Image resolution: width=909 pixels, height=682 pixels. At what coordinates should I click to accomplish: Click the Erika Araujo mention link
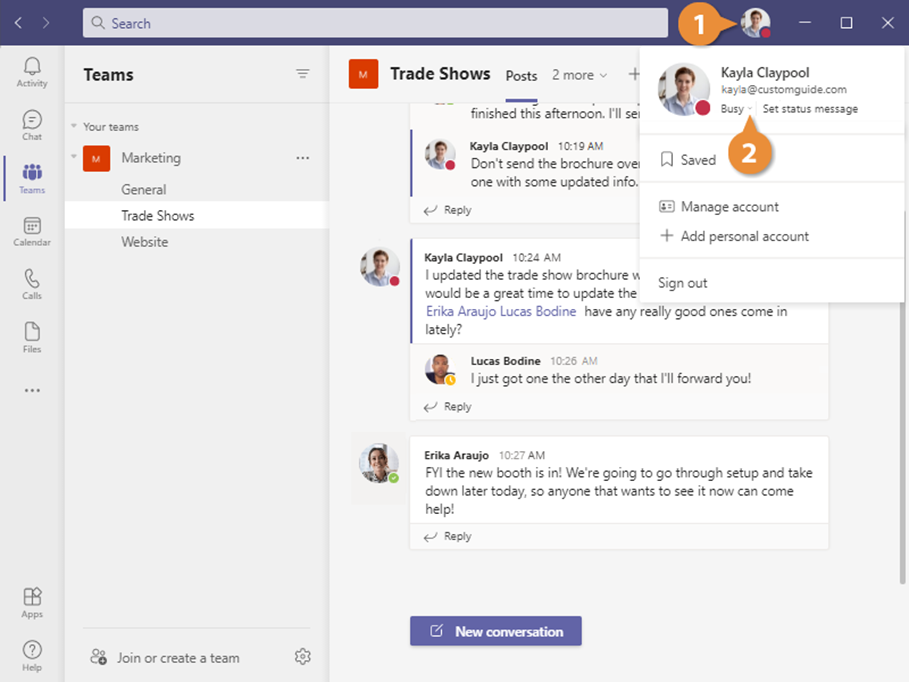(461, 311)
